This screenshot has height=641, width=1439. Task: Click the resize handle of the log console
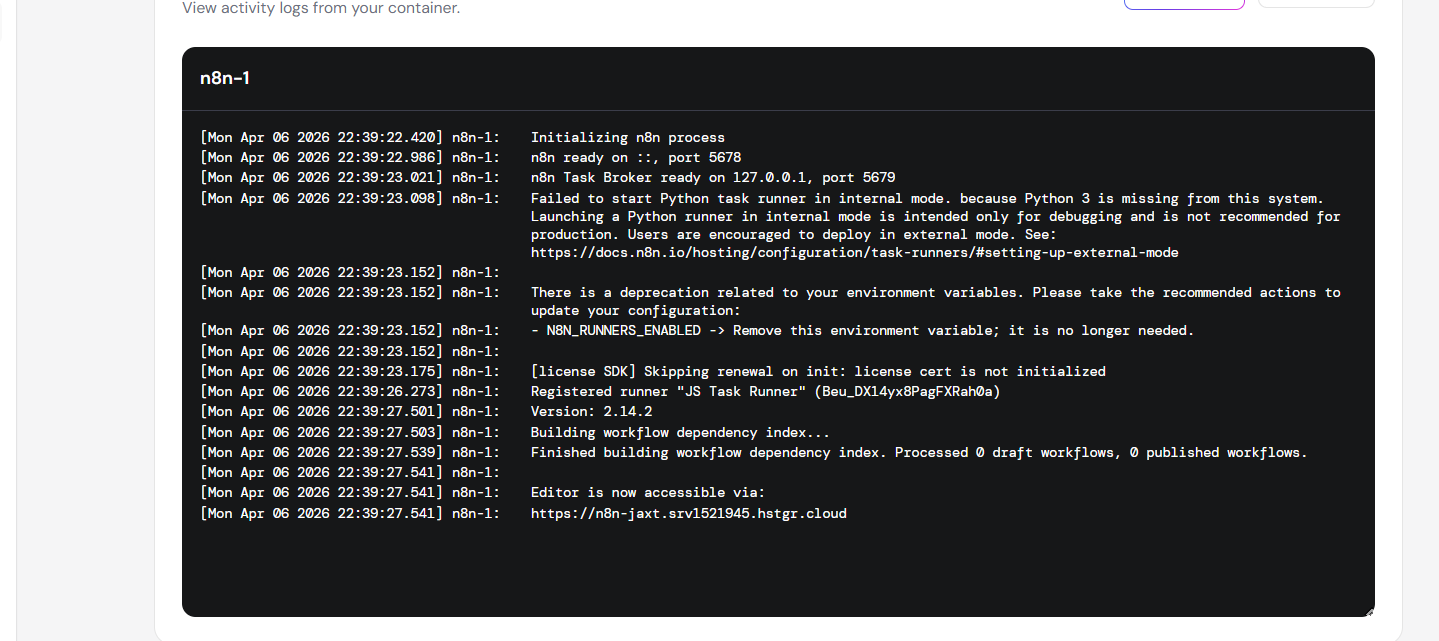tap(1369, 612)
